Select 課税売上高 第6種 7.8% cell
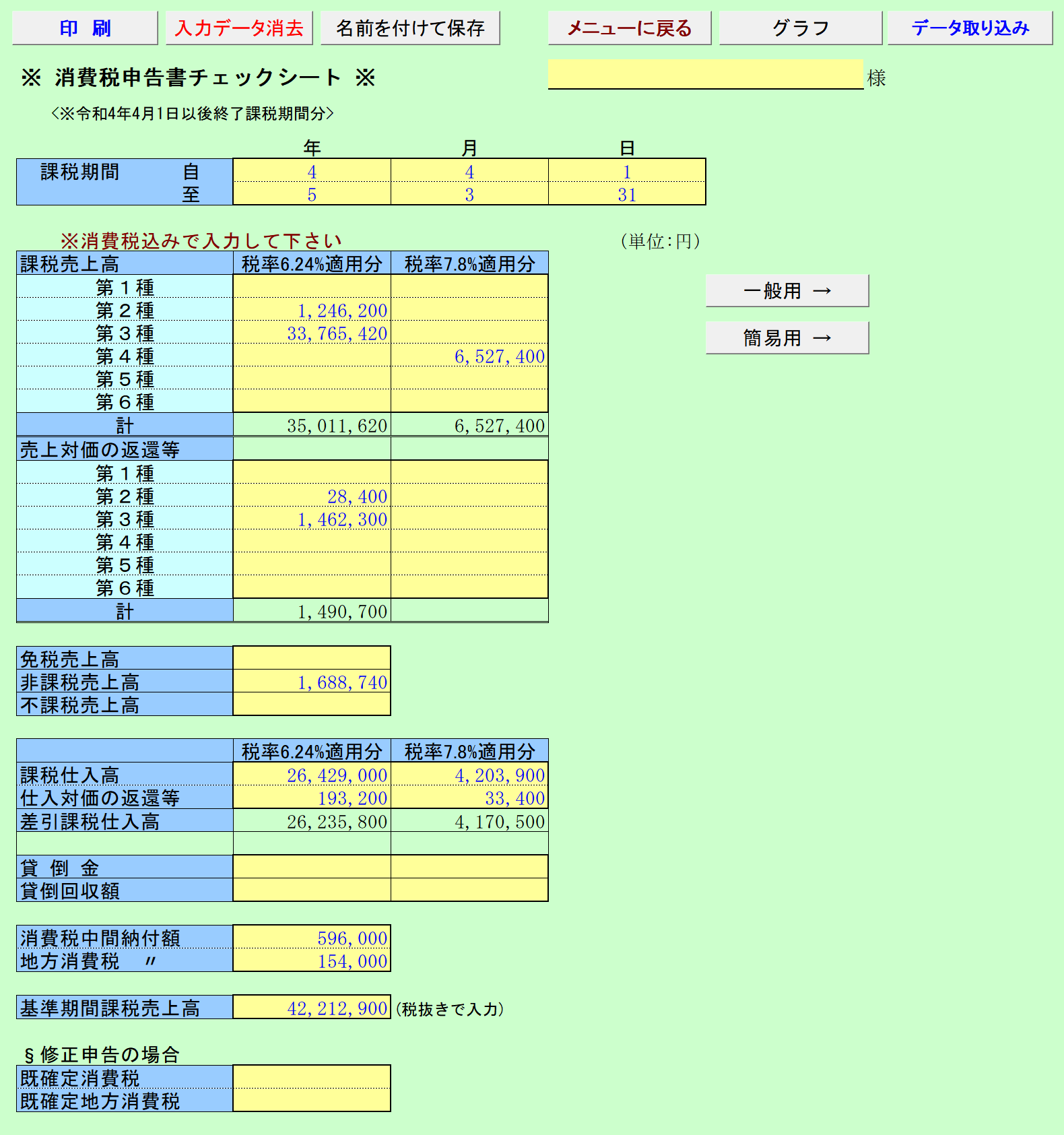Image resolution: width=1064 pixels, height=1135 pixels. pyautogui.click(x=469, y=401)
